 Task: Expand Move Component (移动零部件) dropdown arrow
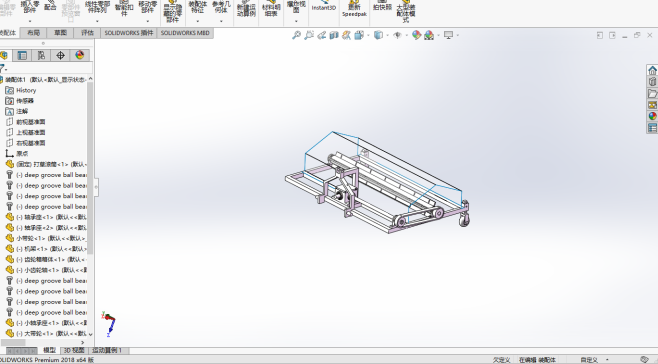(147, 21)
